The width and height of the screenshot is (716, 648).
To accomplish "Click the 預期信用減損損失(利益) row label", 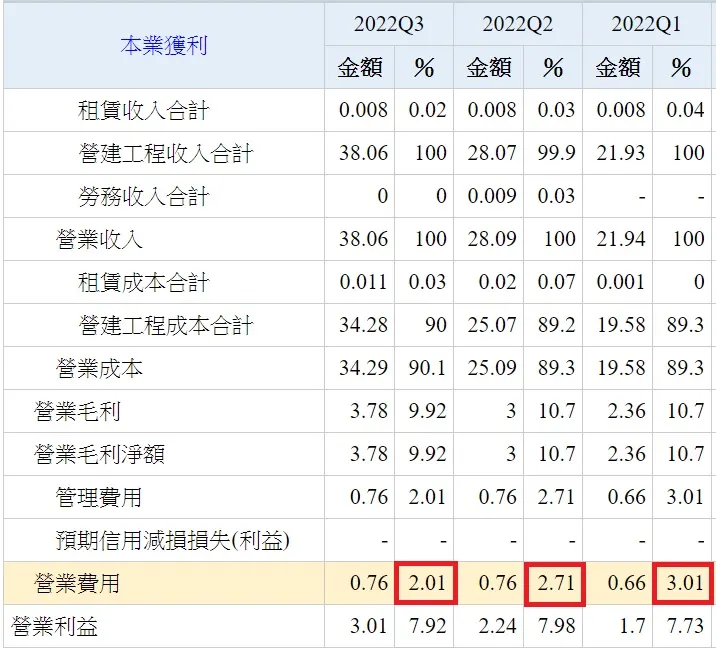I will click(x=173, y=541).
